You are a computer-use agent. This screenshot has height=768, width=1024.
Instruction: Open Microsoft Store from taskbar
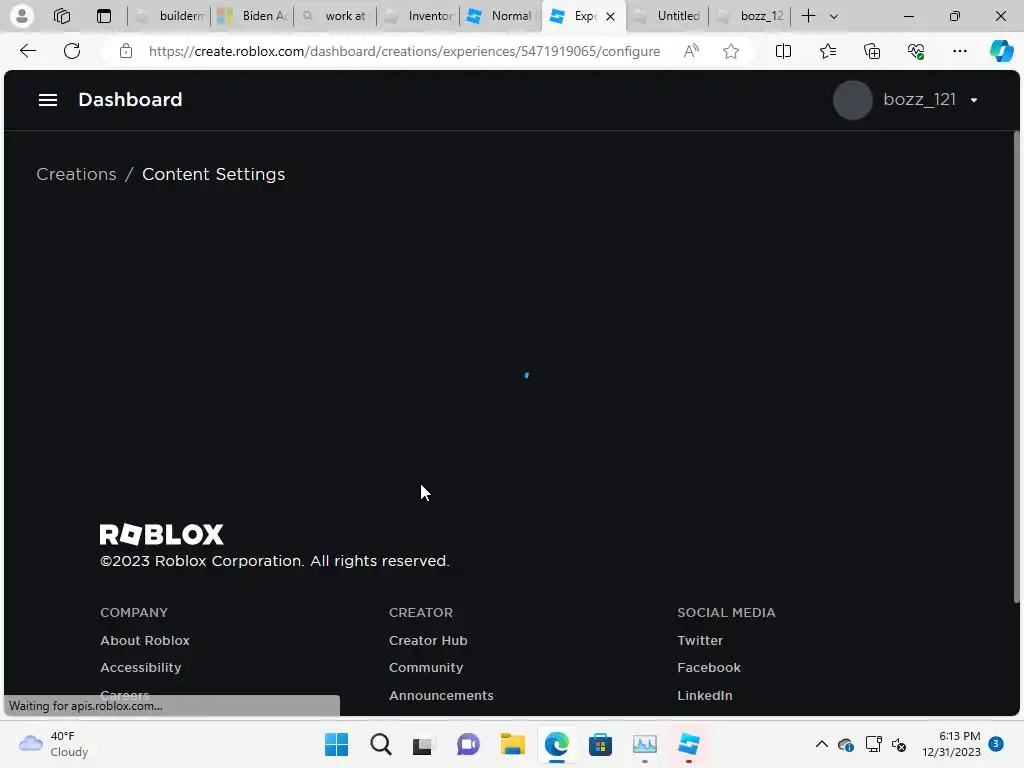600,744
